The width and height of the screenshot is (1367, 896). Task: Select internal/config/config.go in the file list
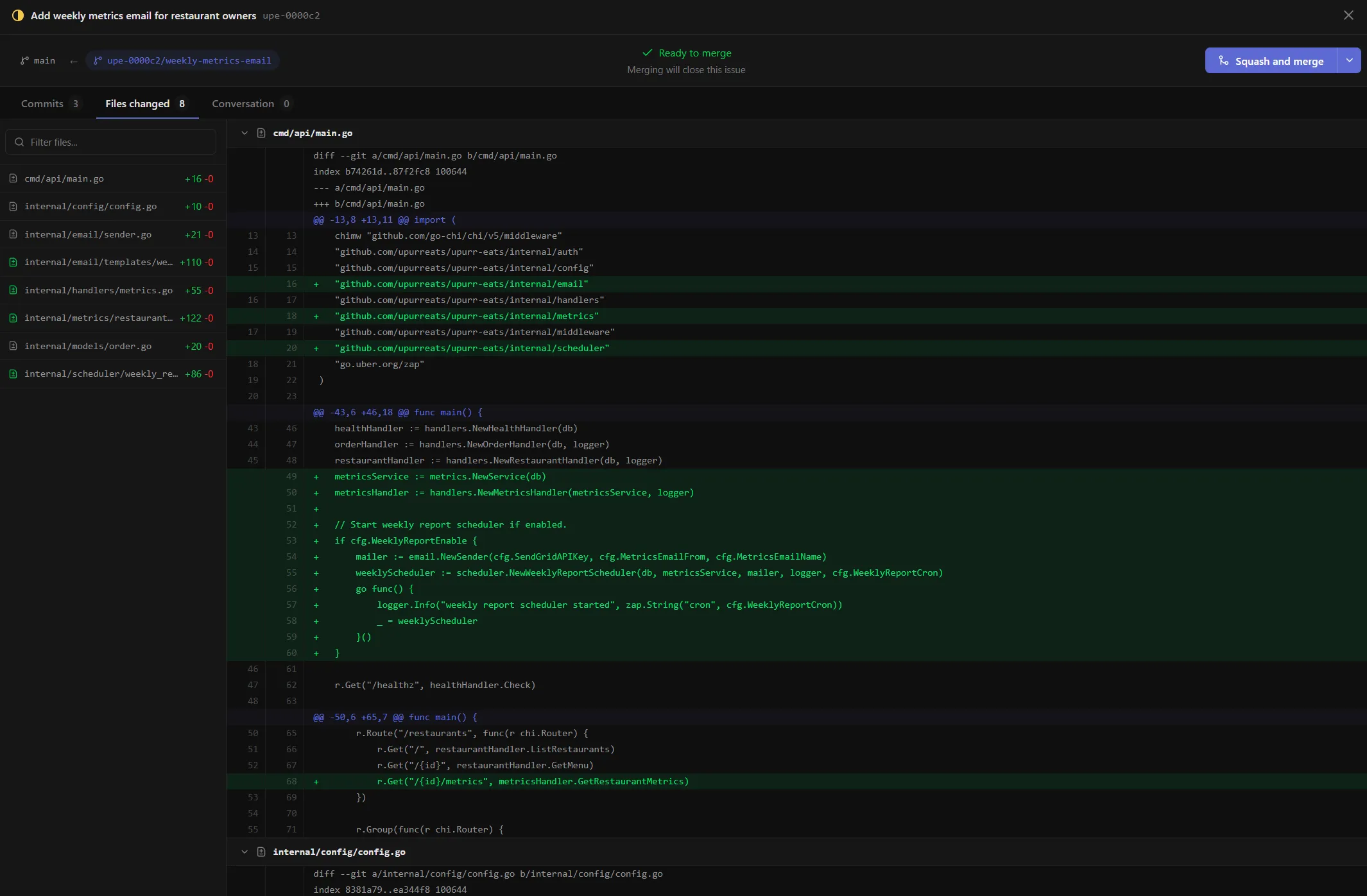[x=112, y=206]
